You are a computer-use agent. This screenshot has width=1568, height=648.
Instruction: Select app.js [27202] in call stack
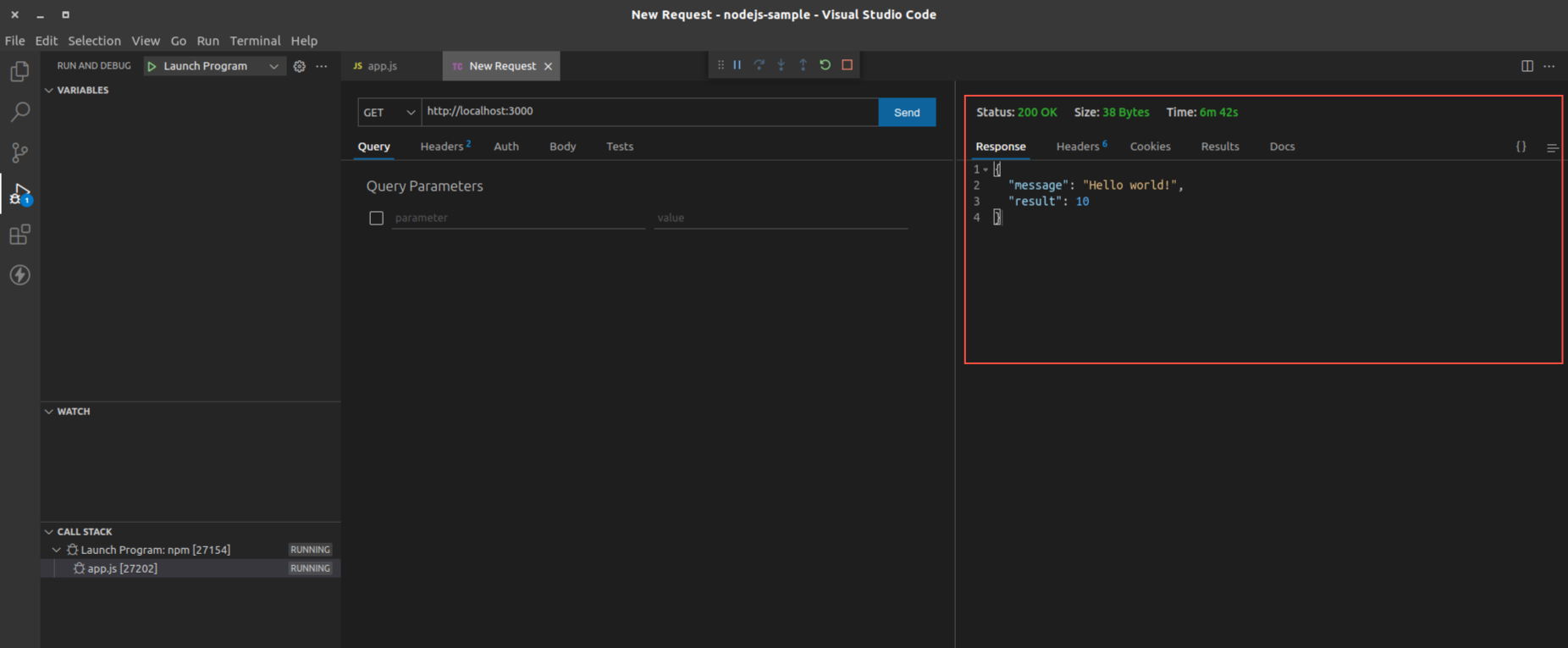coord(190,568)
